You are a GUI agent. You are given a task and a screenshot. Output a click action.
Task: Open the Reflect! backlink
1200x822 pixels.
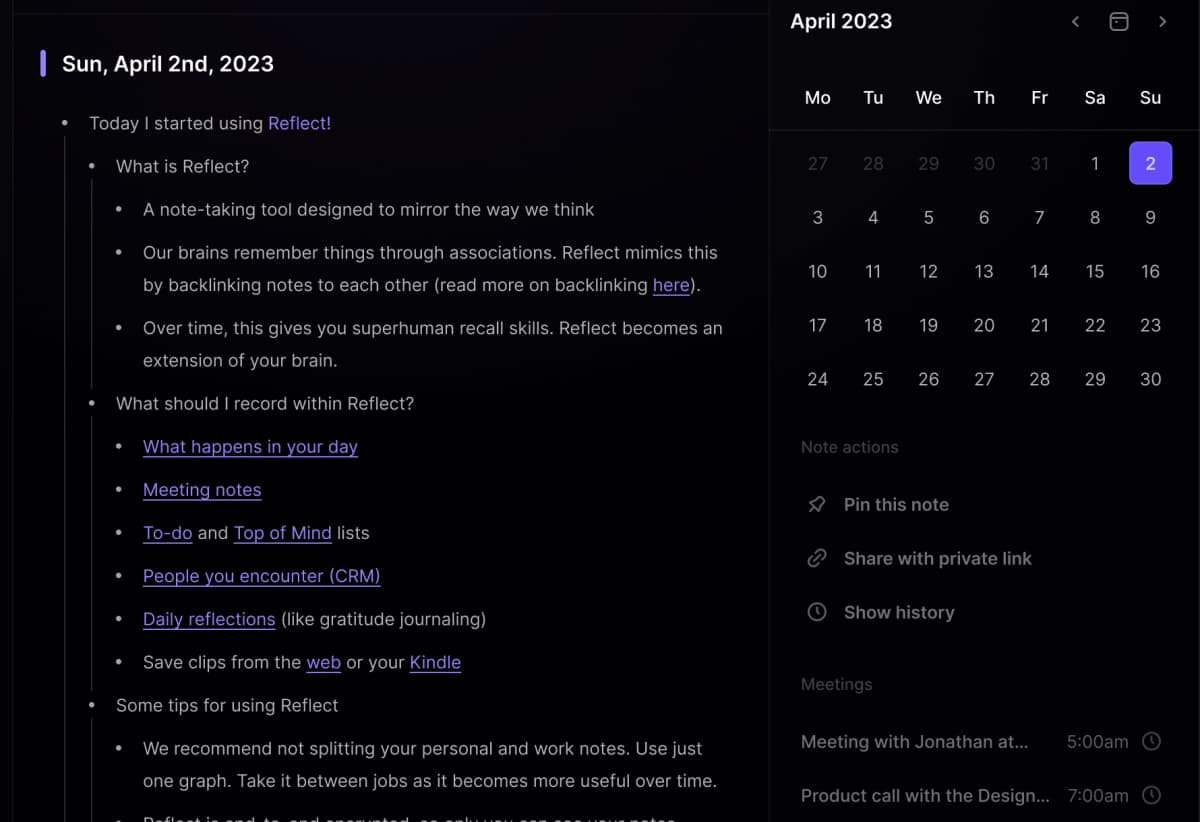point(299,123)
